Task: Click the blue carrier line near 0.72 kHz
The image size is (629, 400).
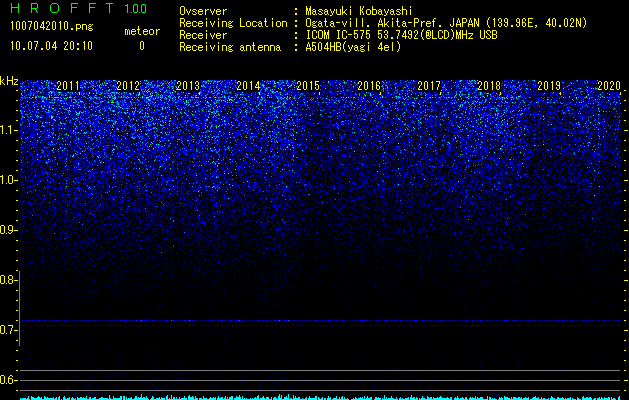Action: (320, 321)
